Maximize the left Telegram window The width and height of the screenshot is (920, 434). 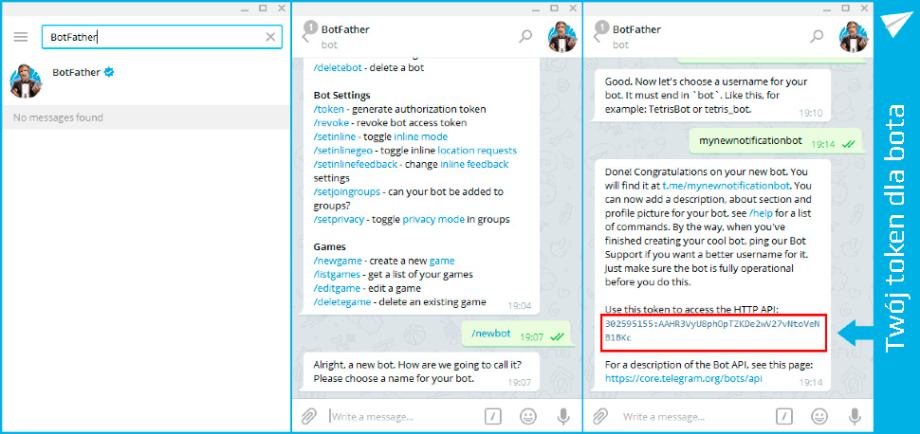(x=263, y=8)
